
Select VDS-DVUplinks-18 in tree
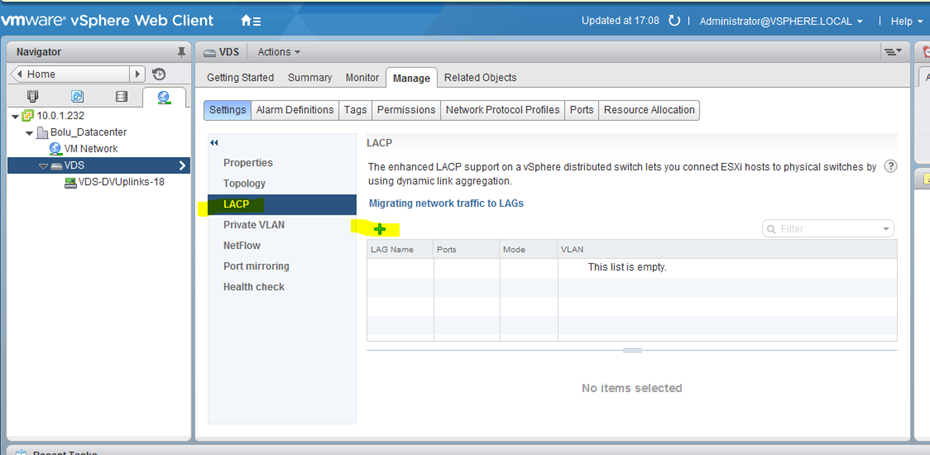122,183
